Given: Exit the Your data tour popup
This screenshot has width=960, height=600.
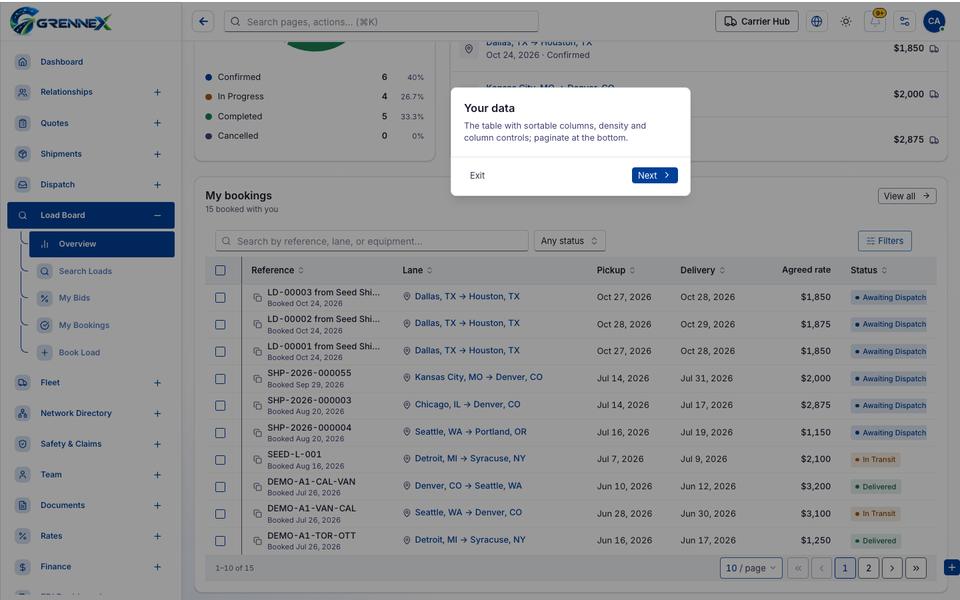Looking at the screenshot, I should tap(478, 175).
